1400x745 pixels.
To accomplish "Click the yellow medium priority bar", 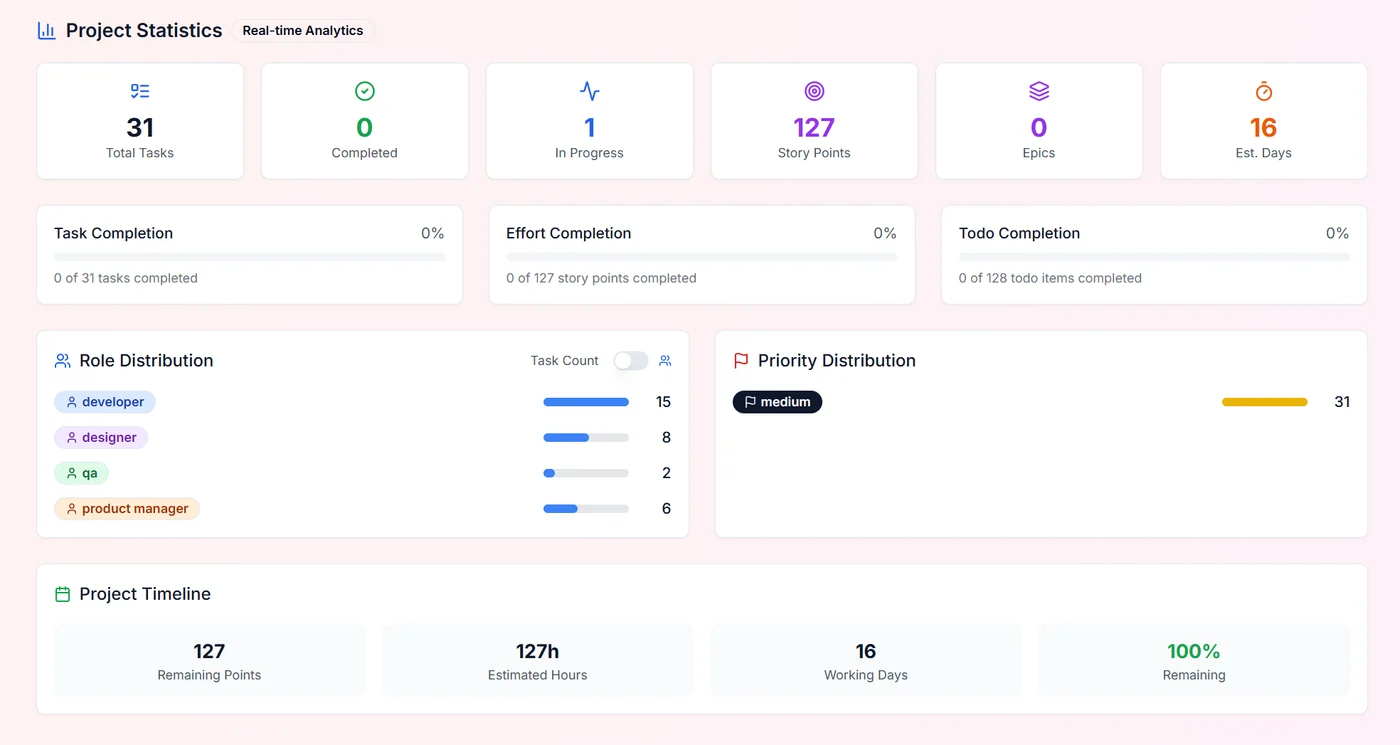I will click(1265, 402).
